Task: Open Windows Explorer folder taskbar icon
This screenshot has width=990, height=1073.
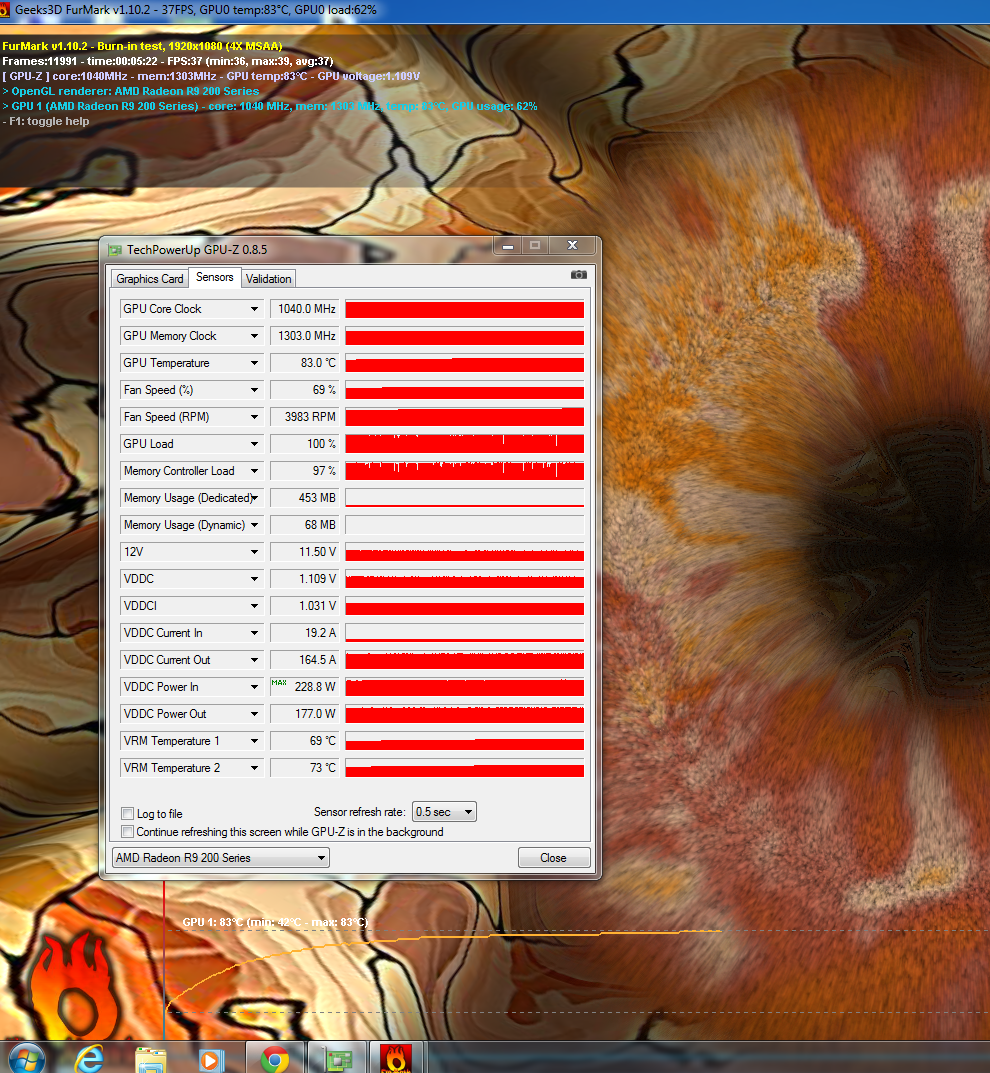Action: pos(151,1059)
